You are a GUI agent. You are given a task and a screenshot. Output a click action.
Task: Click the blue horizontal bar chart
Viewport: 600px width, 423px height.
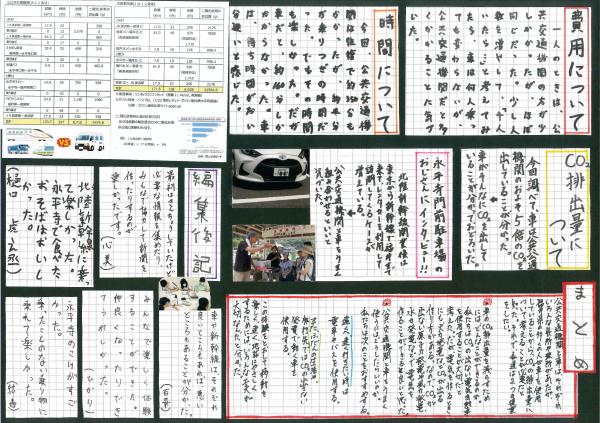tap(202, 131)
